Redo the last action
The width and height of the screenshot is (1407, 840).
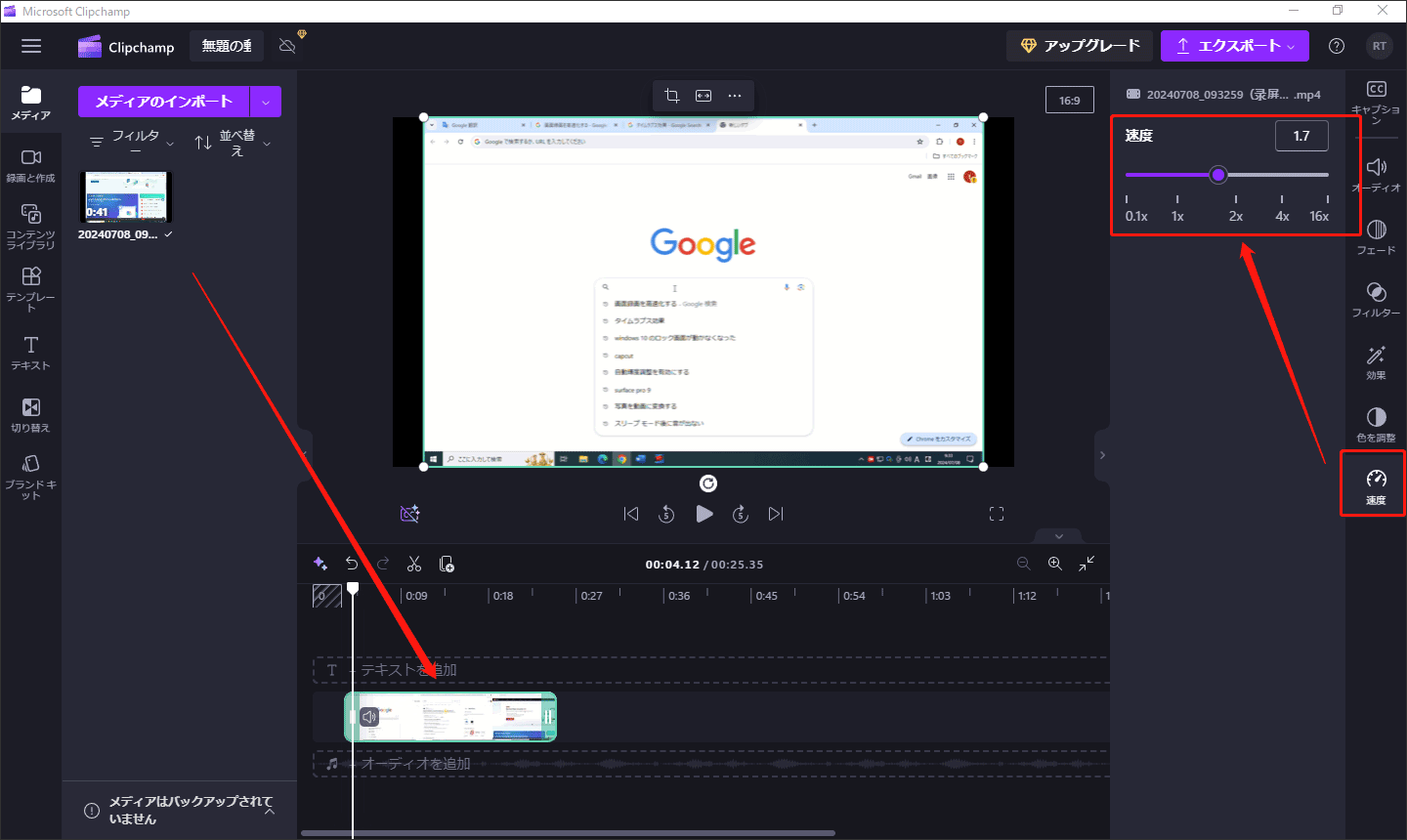[383, 564]
